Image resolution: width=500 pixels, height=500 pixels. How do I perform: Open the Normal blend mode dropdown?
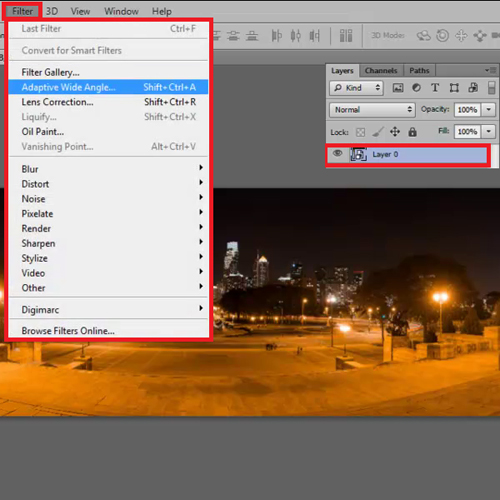point(372,110)
